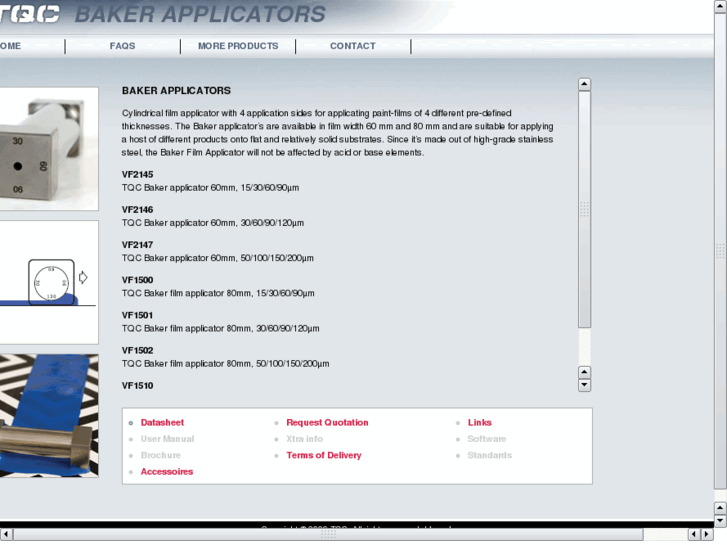Viewport: 727px width, 545px height.
Task: Click the Request Quotation link
Action: coord(327,423)
